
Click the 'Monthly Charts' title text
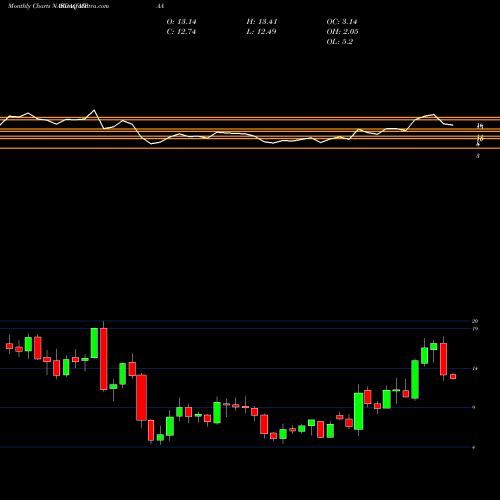28,6
